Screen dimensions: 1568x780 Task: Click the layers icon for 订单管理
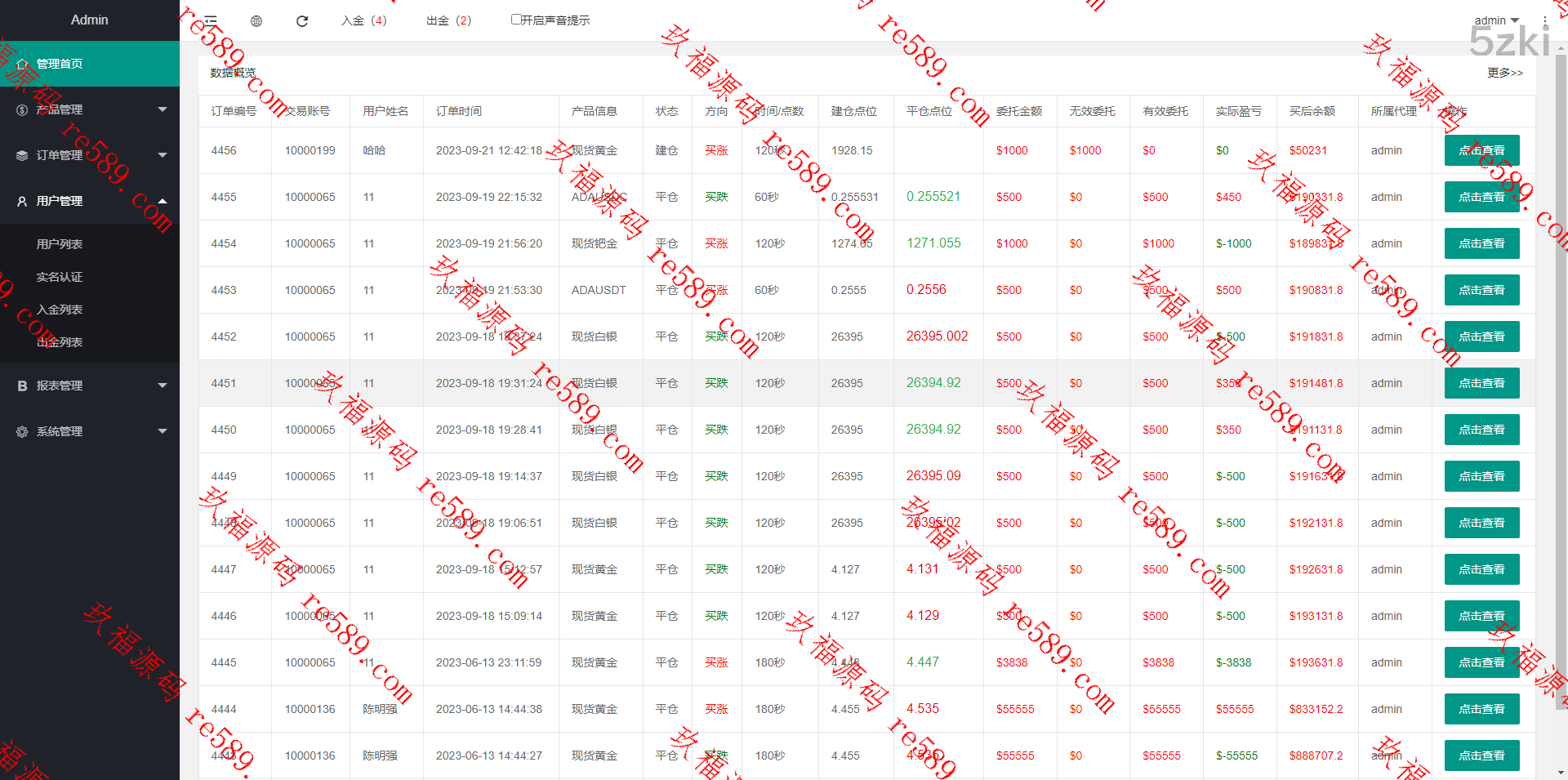(22, 155)
